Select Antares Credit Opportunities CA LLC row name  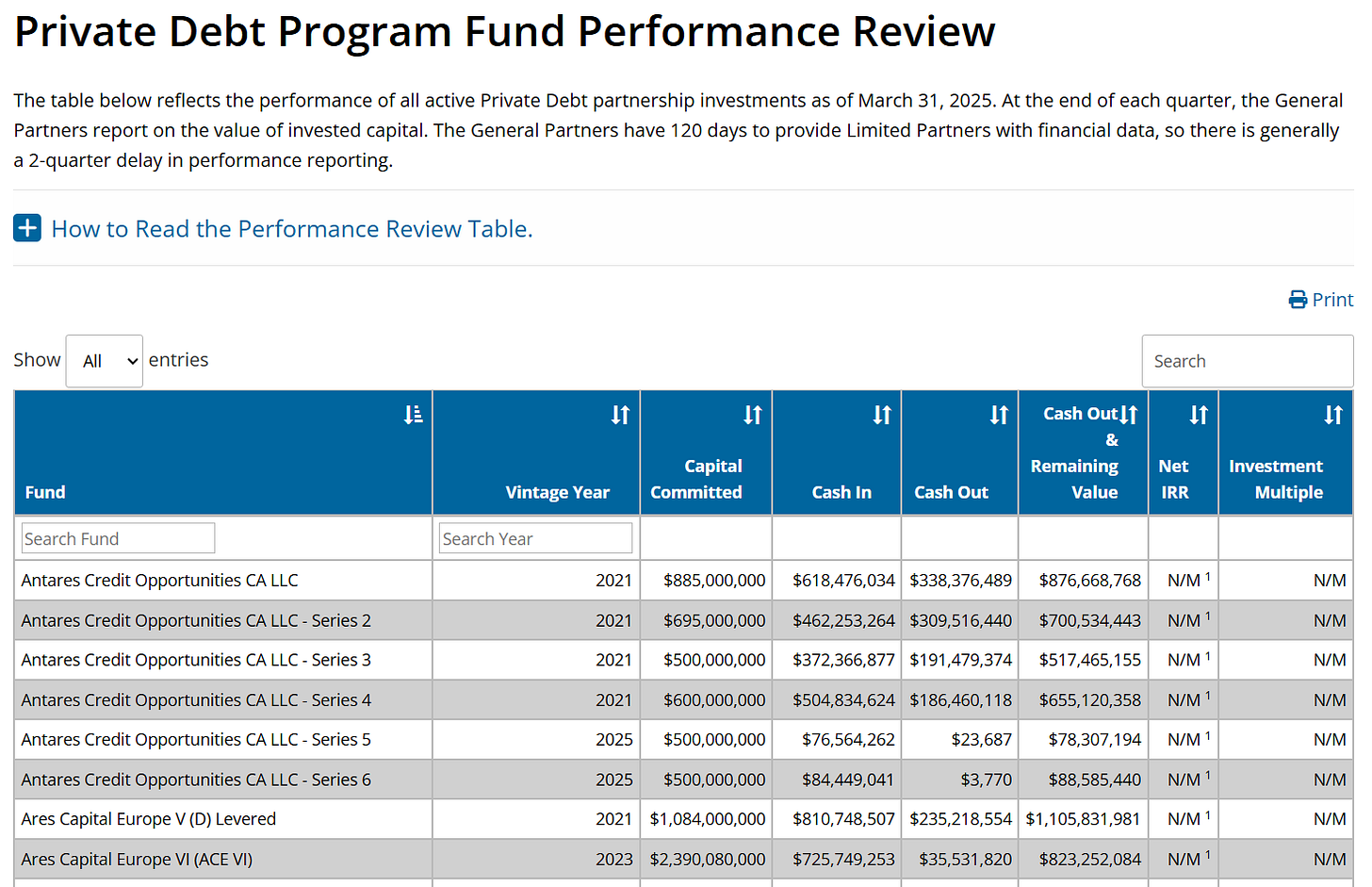coord(159,581)
